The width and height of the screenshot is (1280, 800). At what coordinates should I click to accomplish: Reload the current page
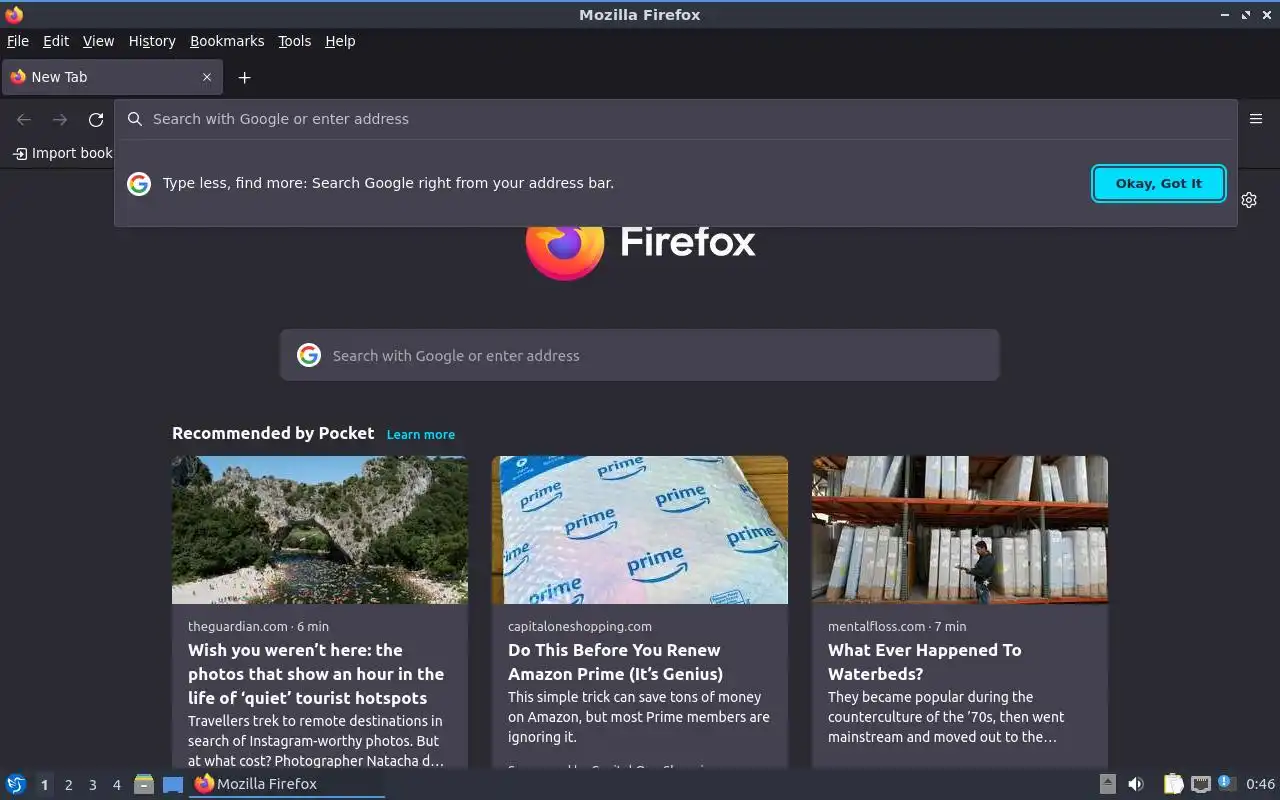(x=96, y=119)
